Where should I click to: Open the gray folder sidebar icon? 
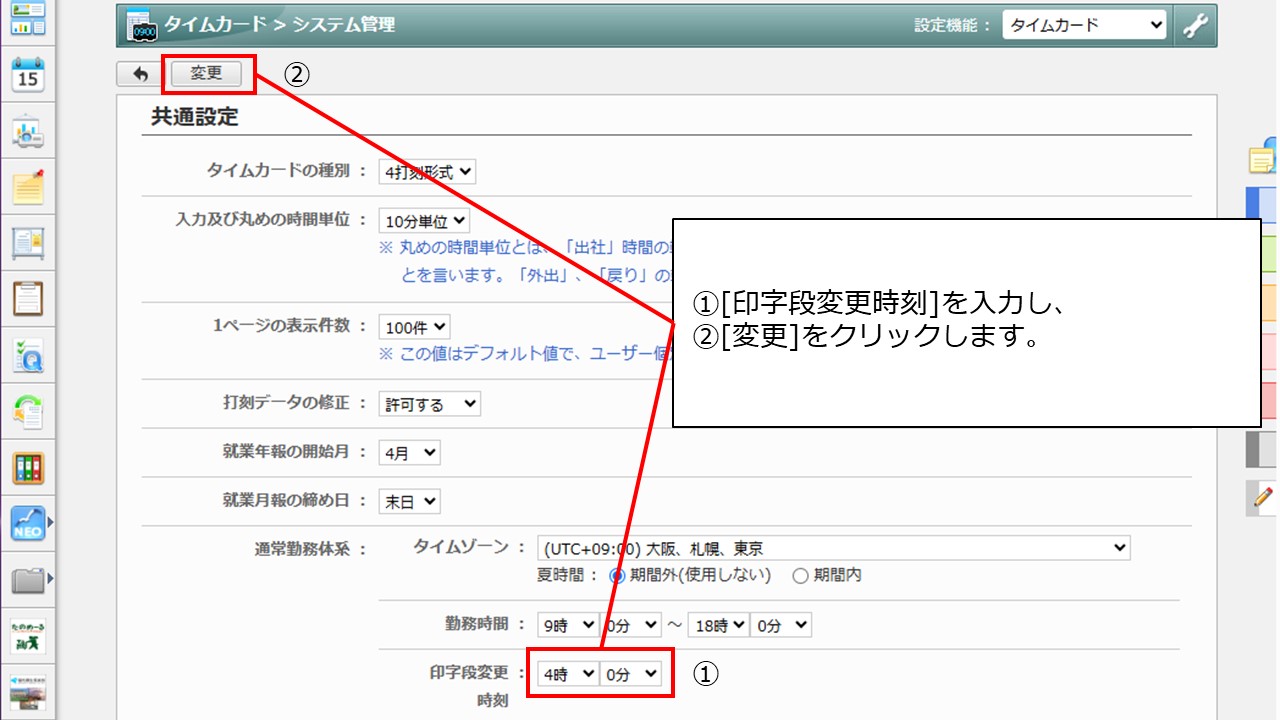pos(28,579)
